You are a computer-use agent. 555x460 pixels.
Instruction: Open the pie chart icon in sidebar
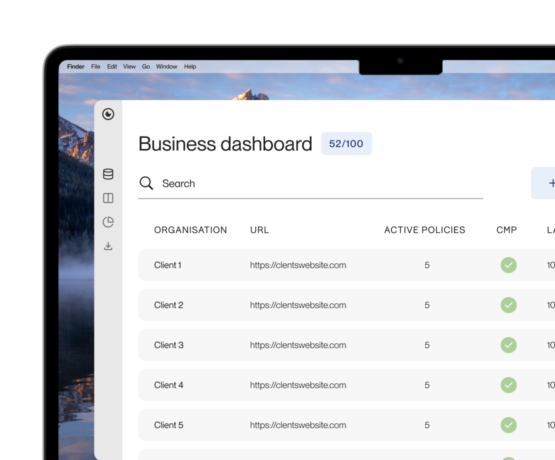coord(108,222)
